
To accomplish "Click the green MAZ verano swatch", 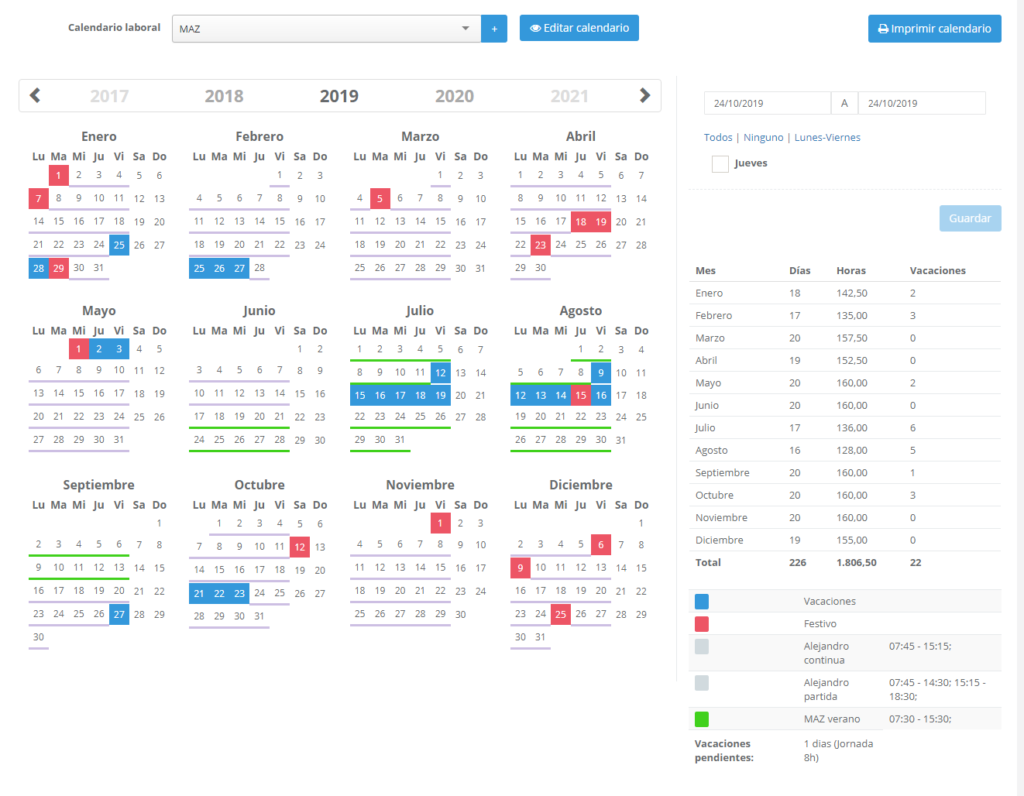I will (702, 719).
